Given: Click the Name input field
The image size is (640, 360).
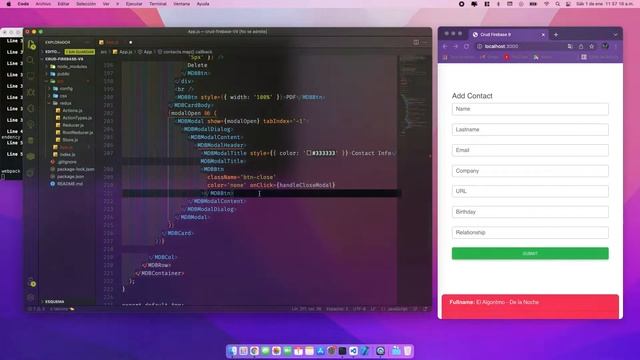Looking at the screenshot, I should (530, 109).
